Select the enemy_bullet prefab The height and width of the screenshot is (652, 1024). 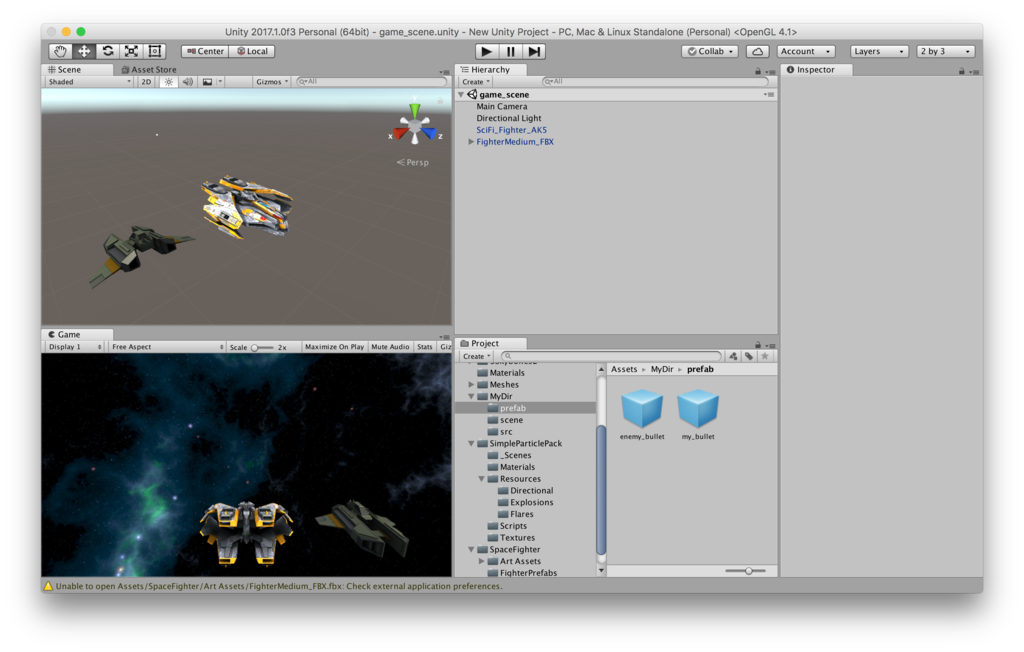642,414
